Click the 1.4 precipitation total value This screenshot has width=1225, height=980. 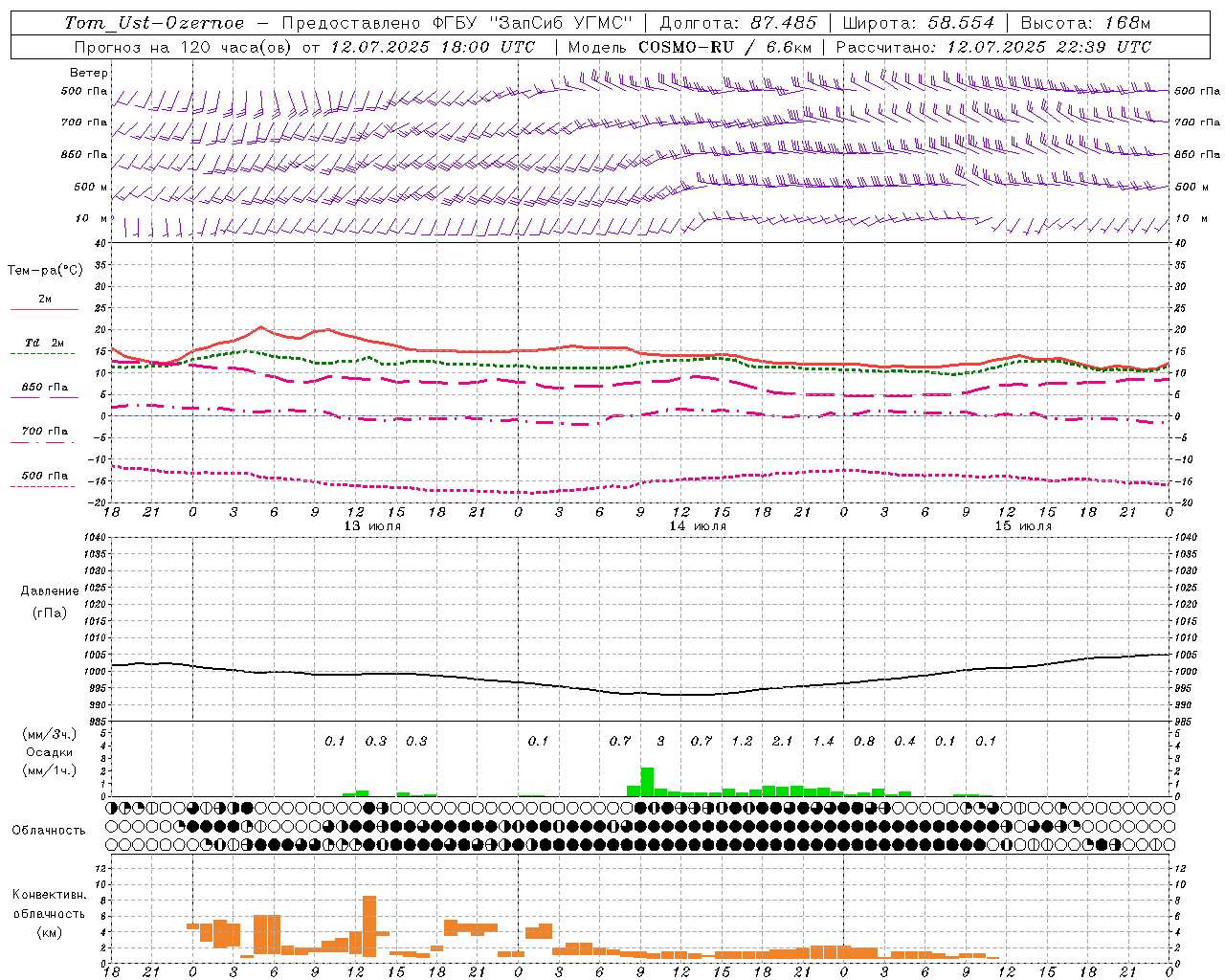coord(823,741)
